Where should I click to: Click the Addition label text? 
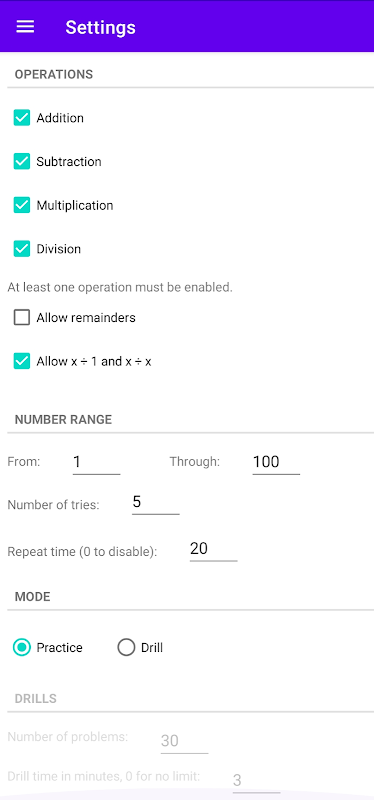(60, 118)
